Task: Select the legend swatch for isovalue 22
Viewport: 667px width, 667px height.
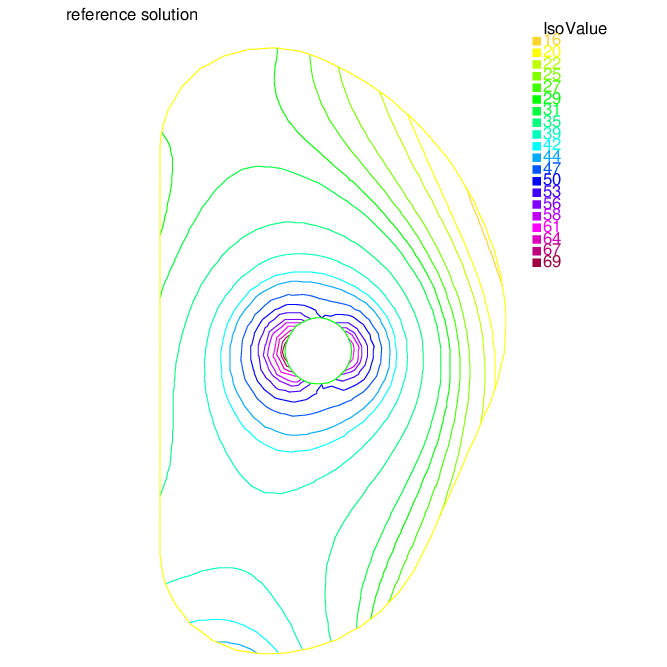Action: tap(536, 64)
